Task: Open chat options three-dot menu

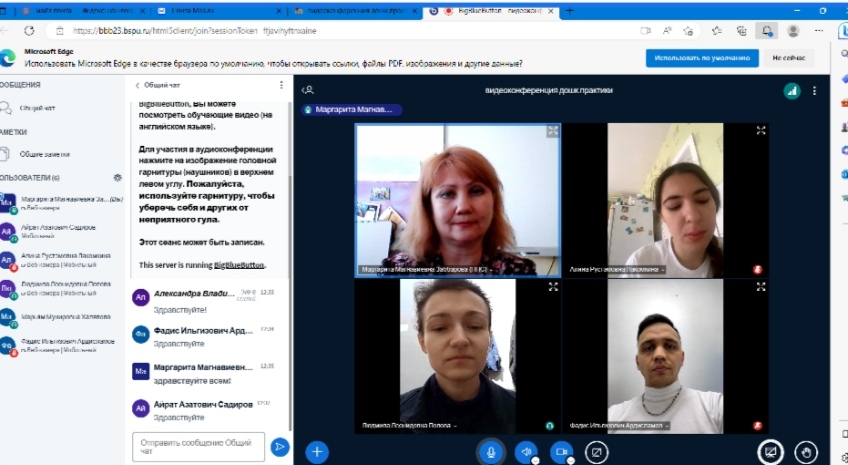Action: (x=281, y=85)
